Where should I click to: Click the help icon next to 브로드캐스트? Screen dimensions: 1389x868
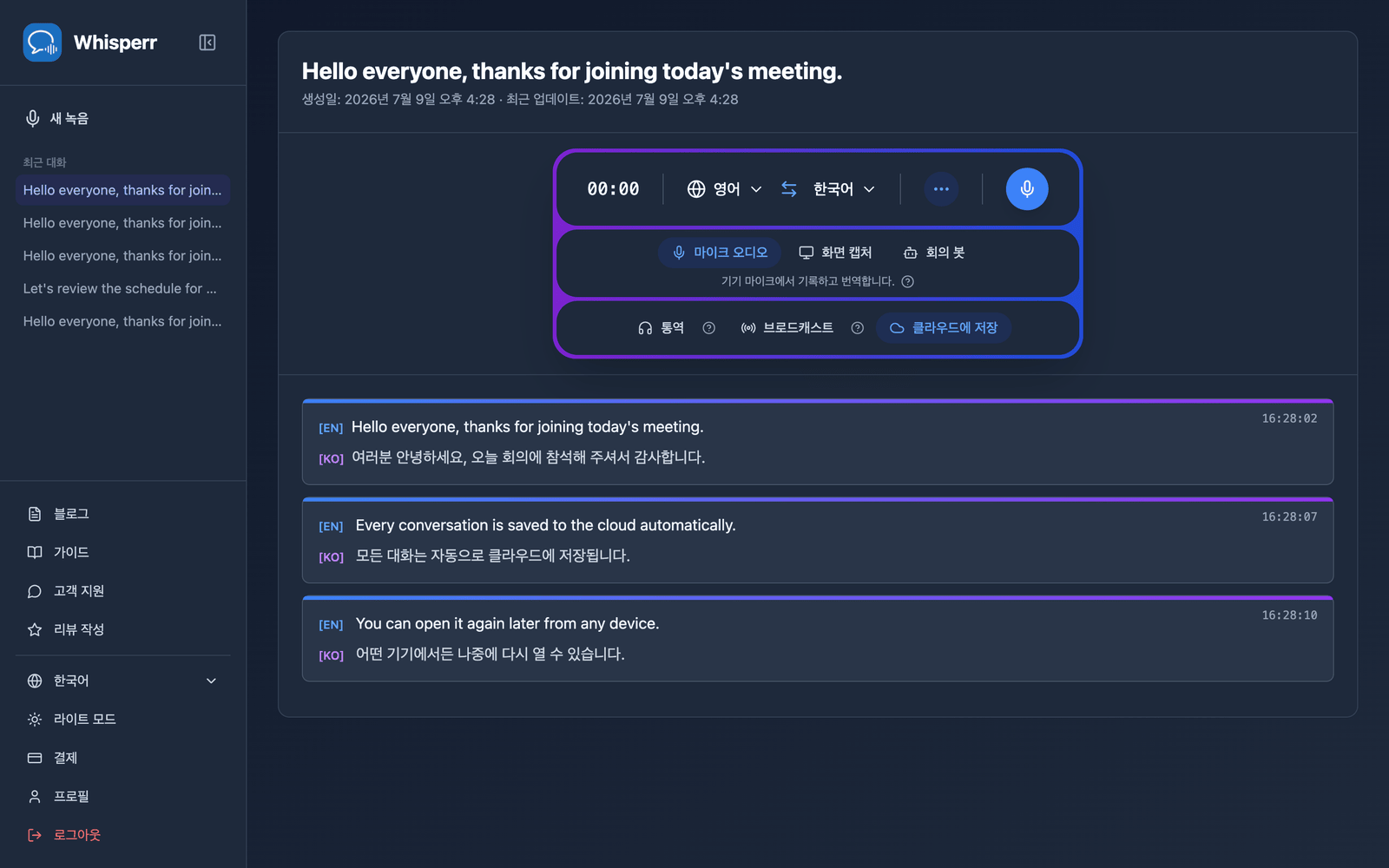point(858,328)
